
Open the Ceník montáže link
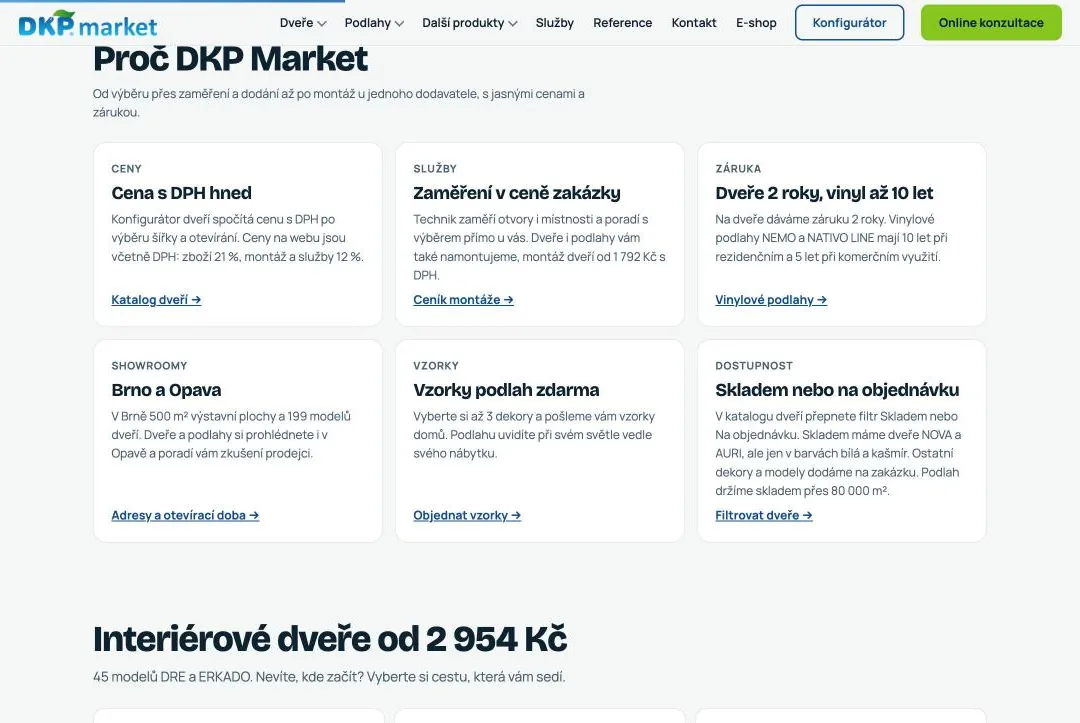[464, 300]
